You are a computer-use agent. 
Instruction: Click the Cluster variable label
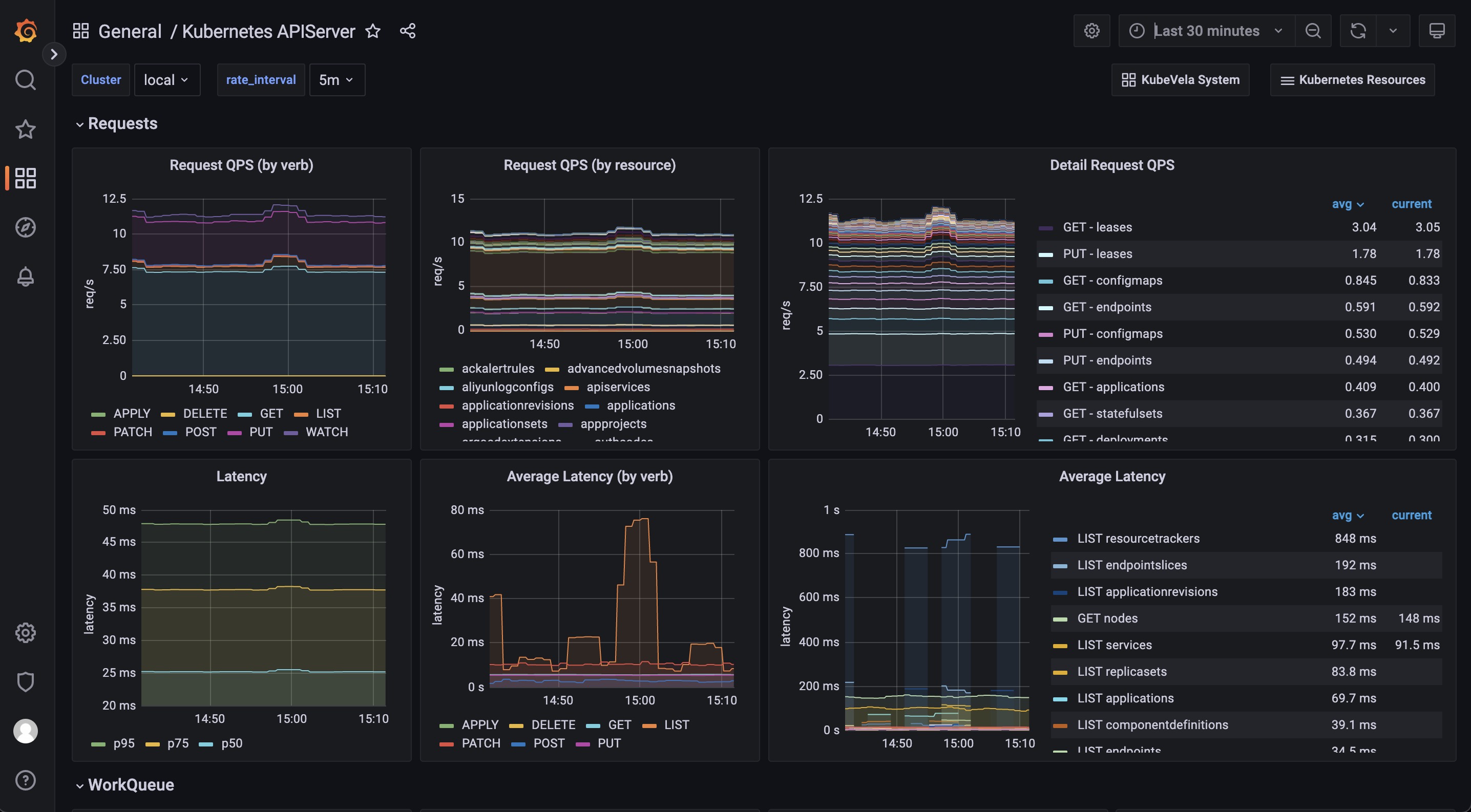pos(101,80)
